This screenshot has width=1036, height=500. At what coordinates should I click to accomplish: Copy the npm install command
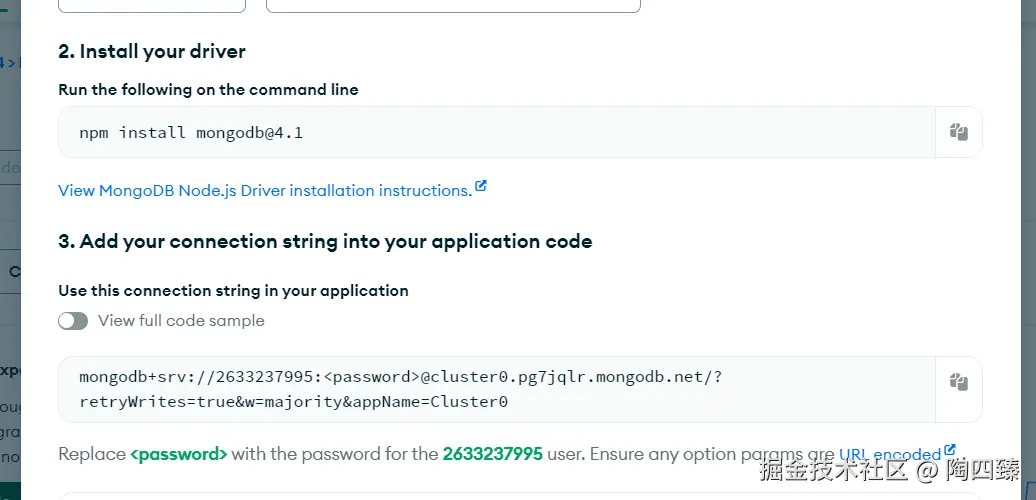[958, 132]
